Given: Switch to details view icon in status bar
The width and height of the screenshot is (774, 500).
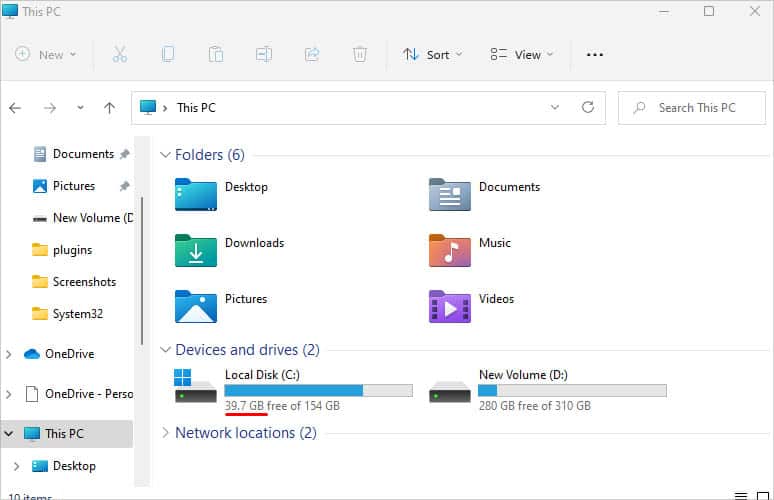Looking at the screenshot, I should [741, 496].
